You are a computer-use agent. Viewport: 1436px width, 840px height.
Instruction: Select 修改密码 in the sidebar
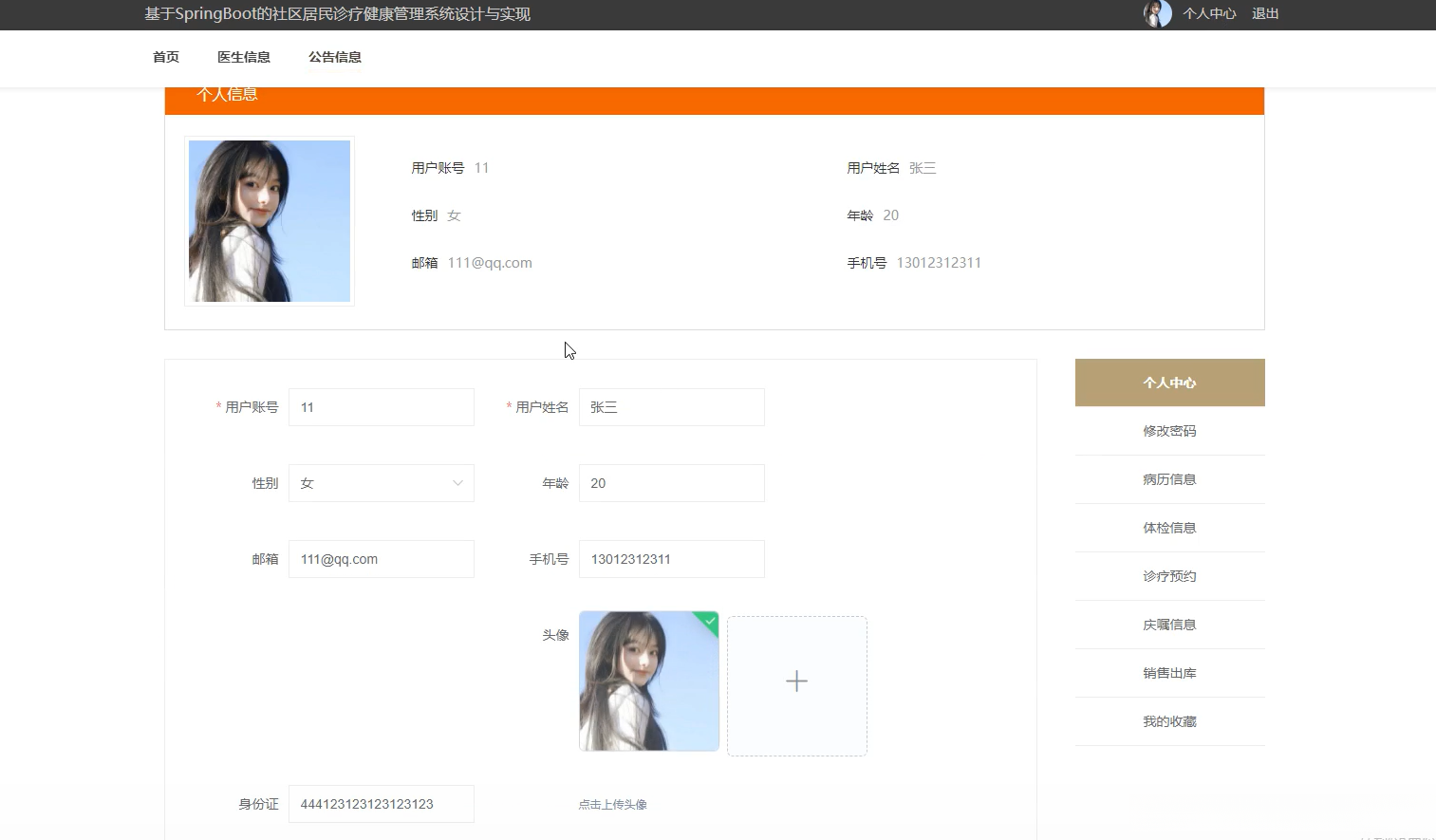click(x=1168, y=431)
